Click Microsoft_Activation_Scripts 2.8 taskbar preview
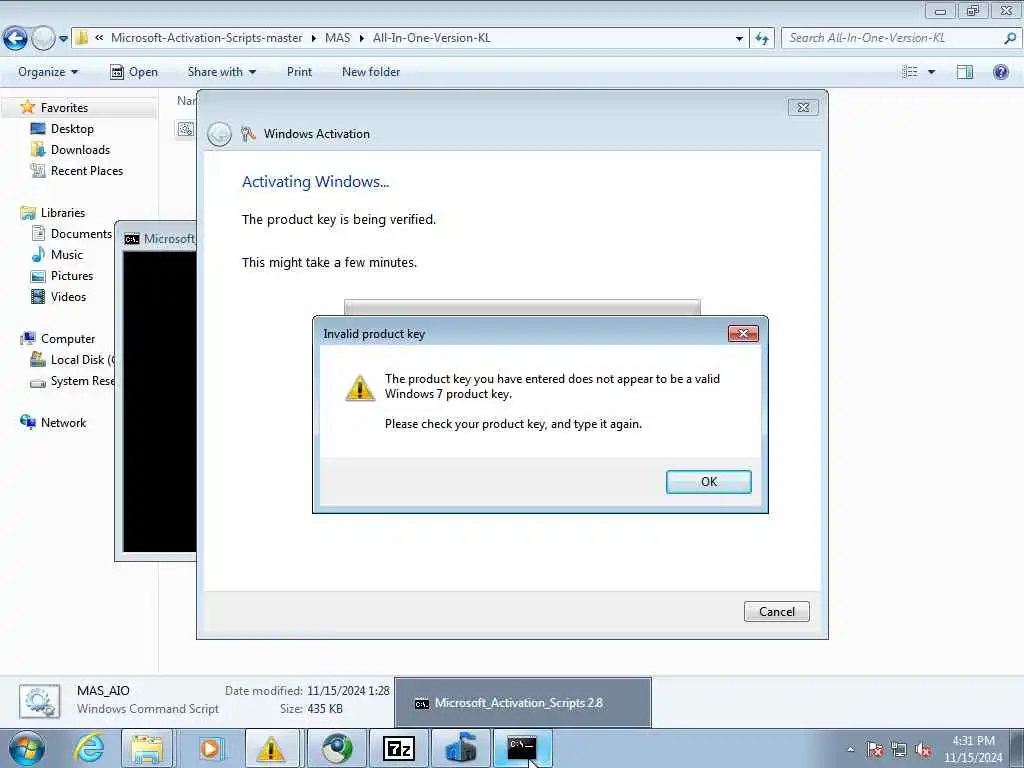Viewport: 1024px width, 768px height. [x=522, y=703]
